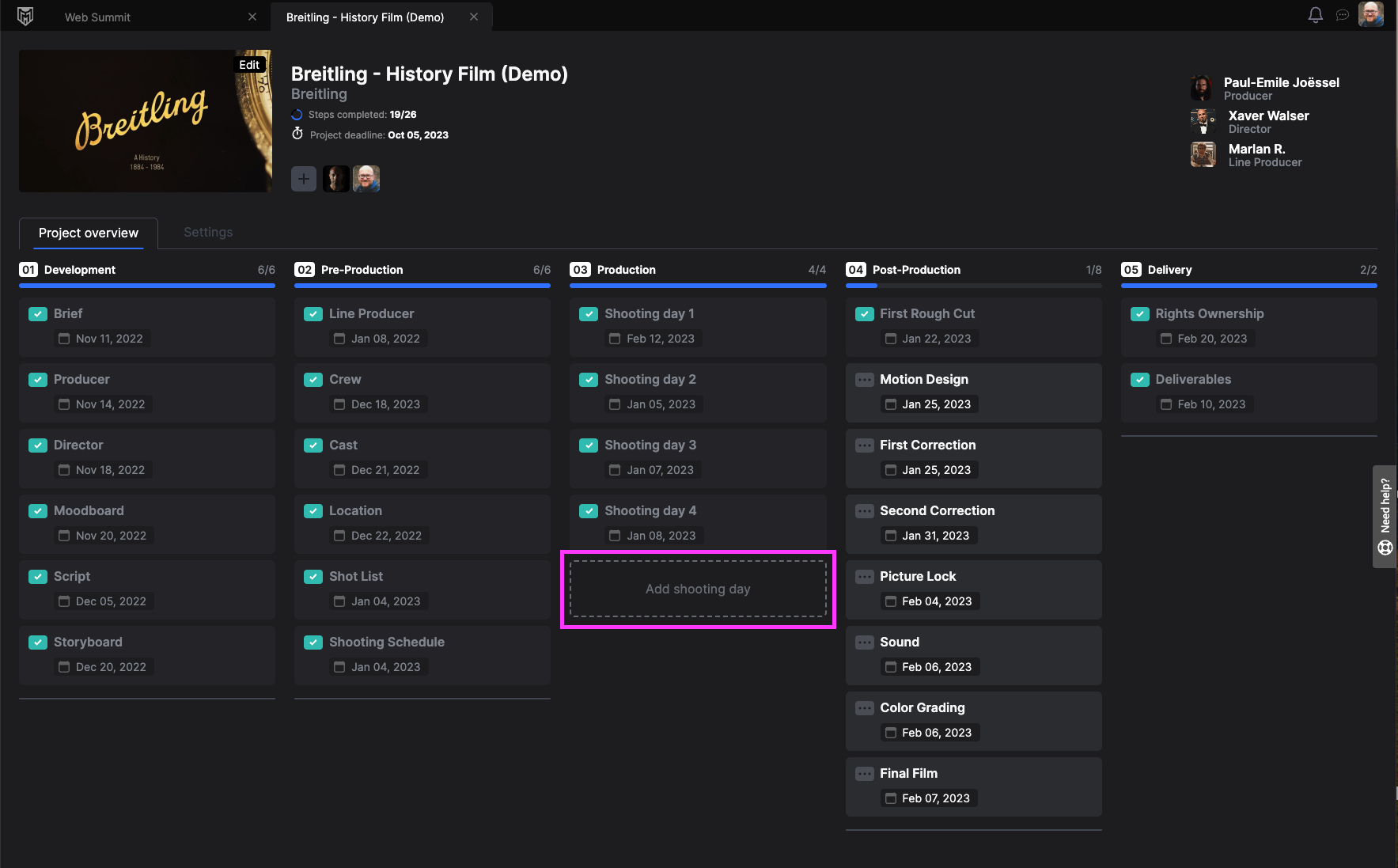Open the Settings tab
This screenshot has width=1398, height=868.
pyautogui.click(x=208, y=232)
